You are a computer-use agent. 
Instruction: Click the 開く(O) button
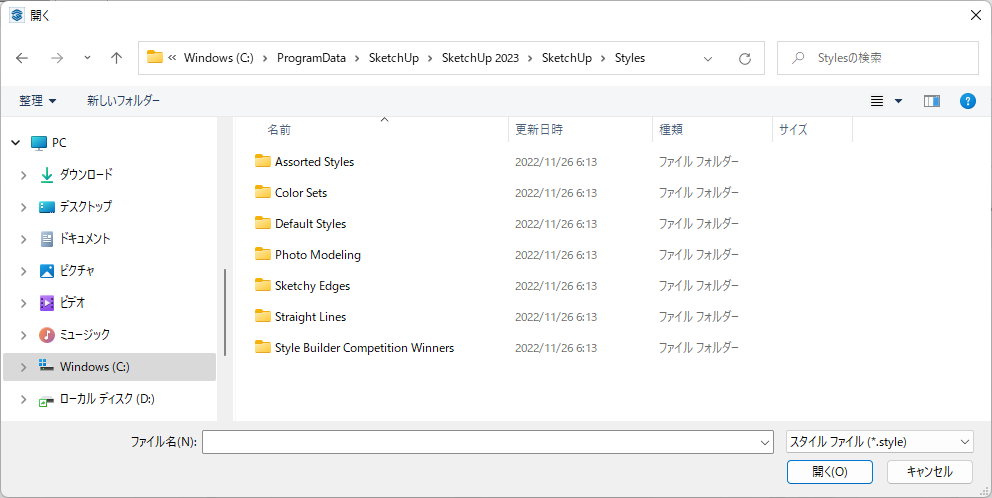[x=829, y=472]
